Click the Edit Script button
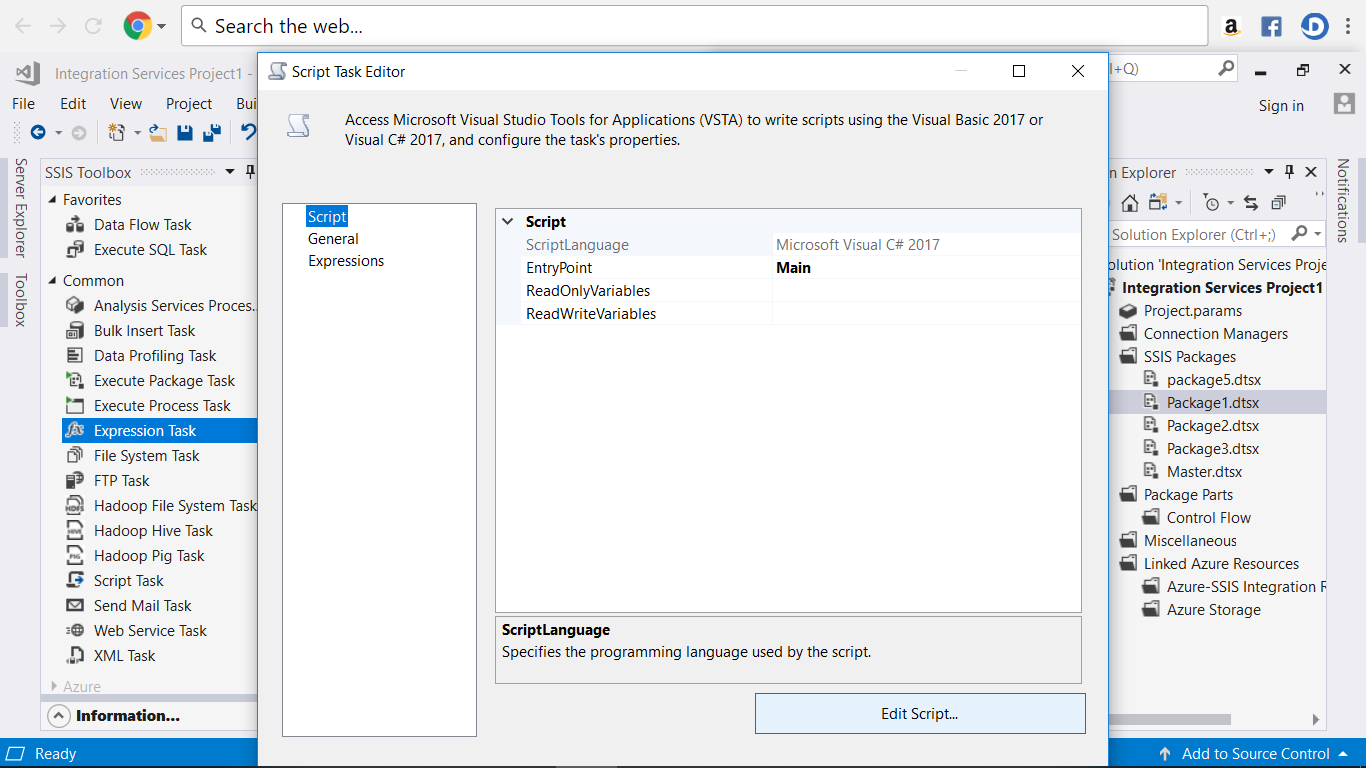The width and height of the screenshot is (1366, 768). [x=919, y=713]
